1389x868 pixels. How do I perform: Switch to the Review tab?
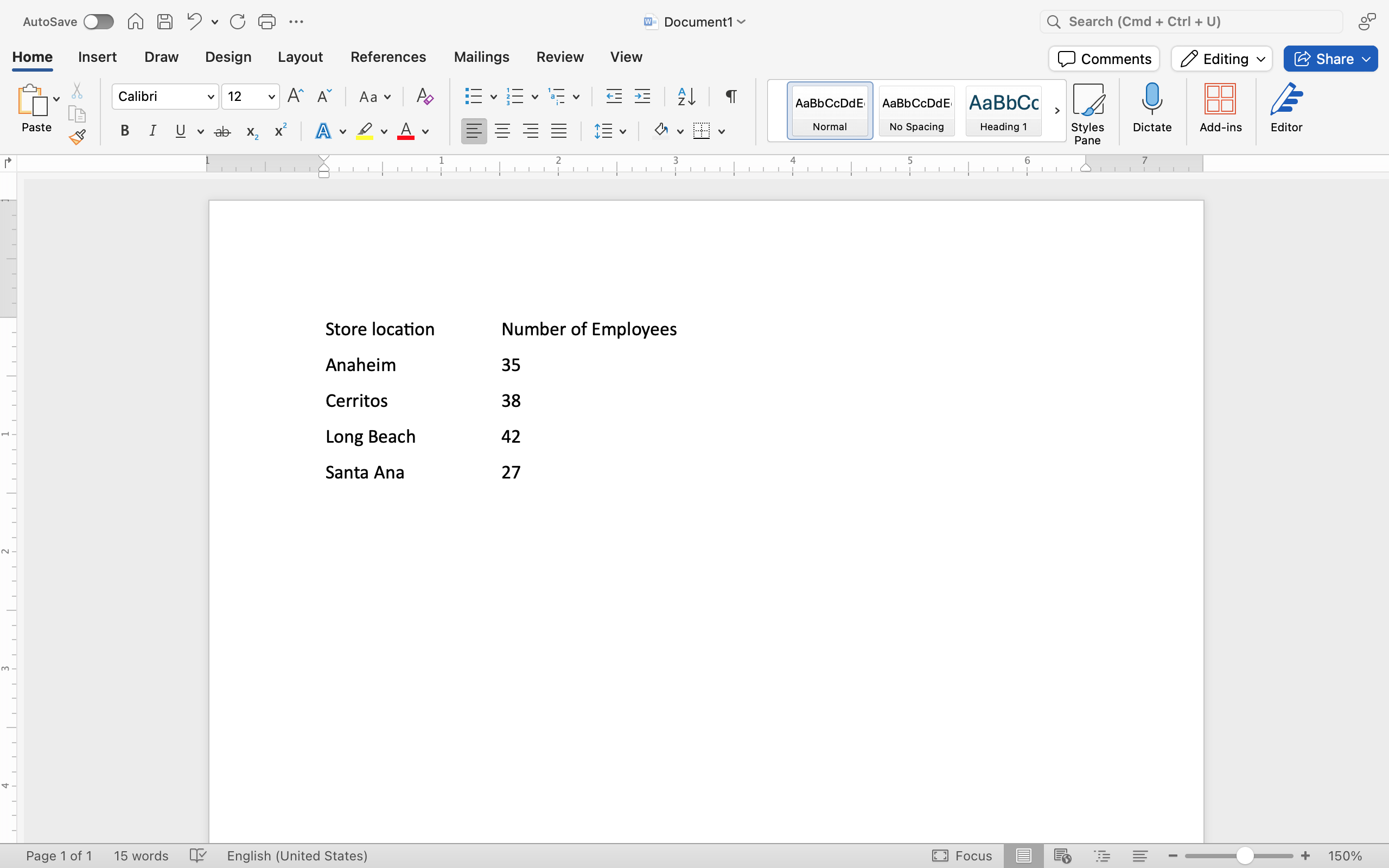(559, 57)
